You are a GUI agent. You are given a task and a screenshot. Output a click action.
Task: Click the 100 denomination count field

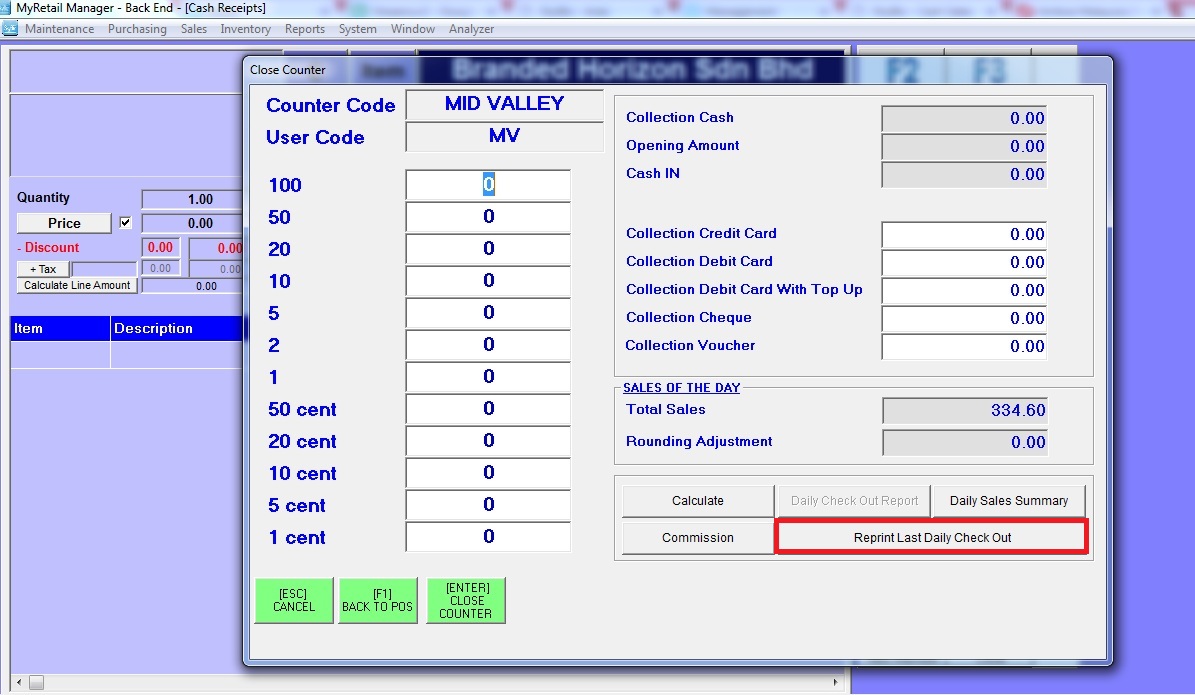tap(488, 185)
